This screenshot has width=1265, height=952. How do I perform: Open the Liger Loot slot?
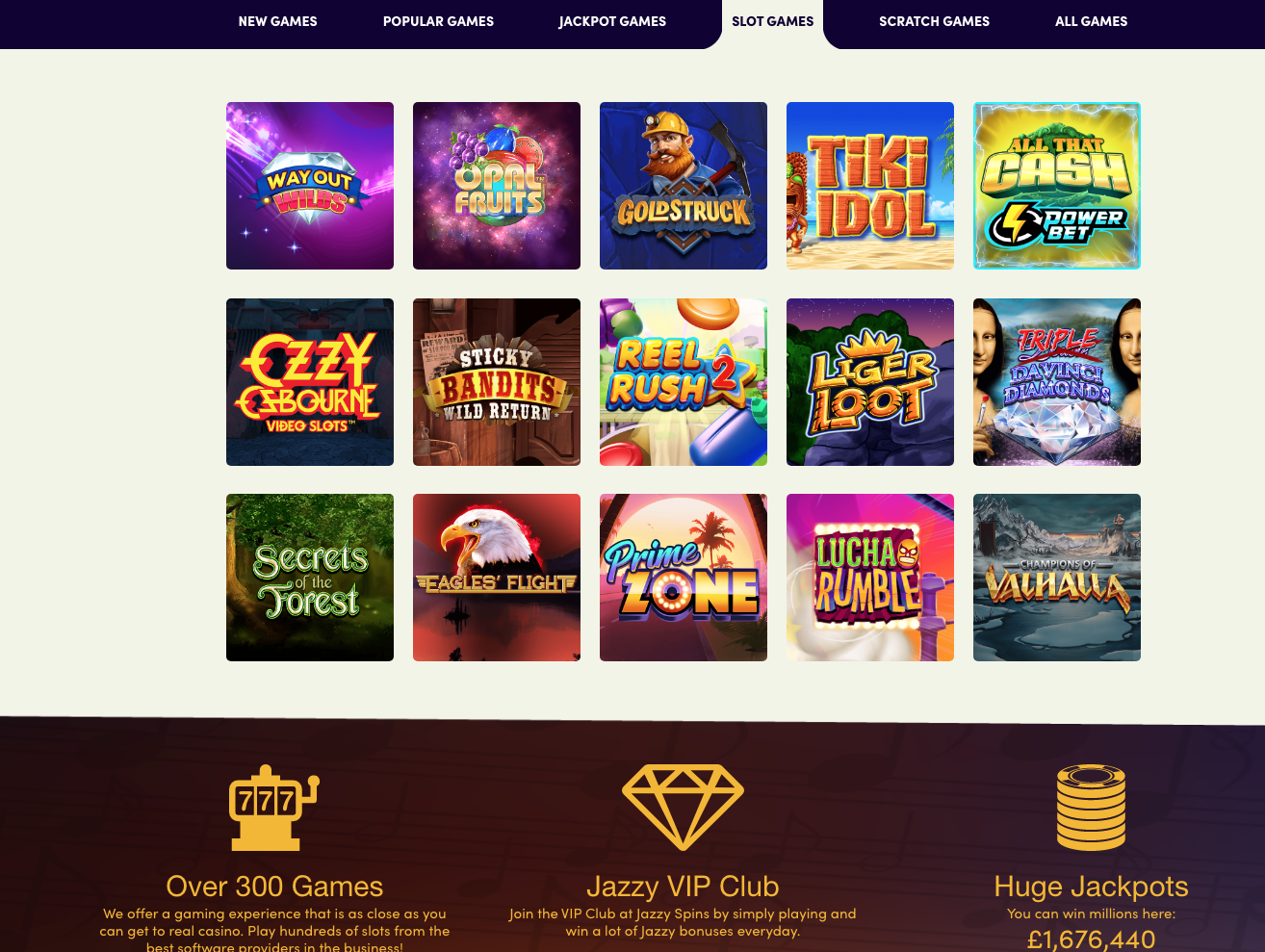[870, 382]
